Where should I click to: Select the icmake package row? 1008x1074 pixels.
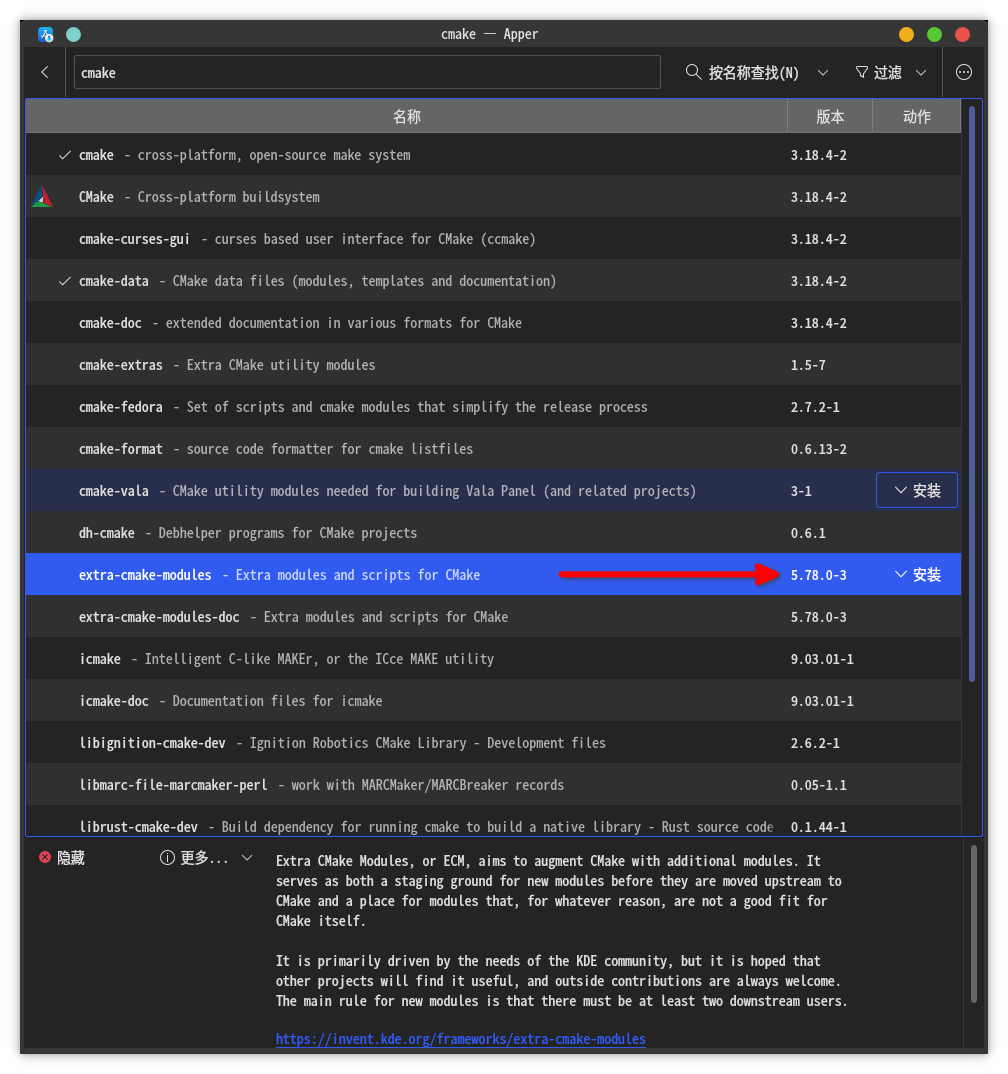coord(493,659)
